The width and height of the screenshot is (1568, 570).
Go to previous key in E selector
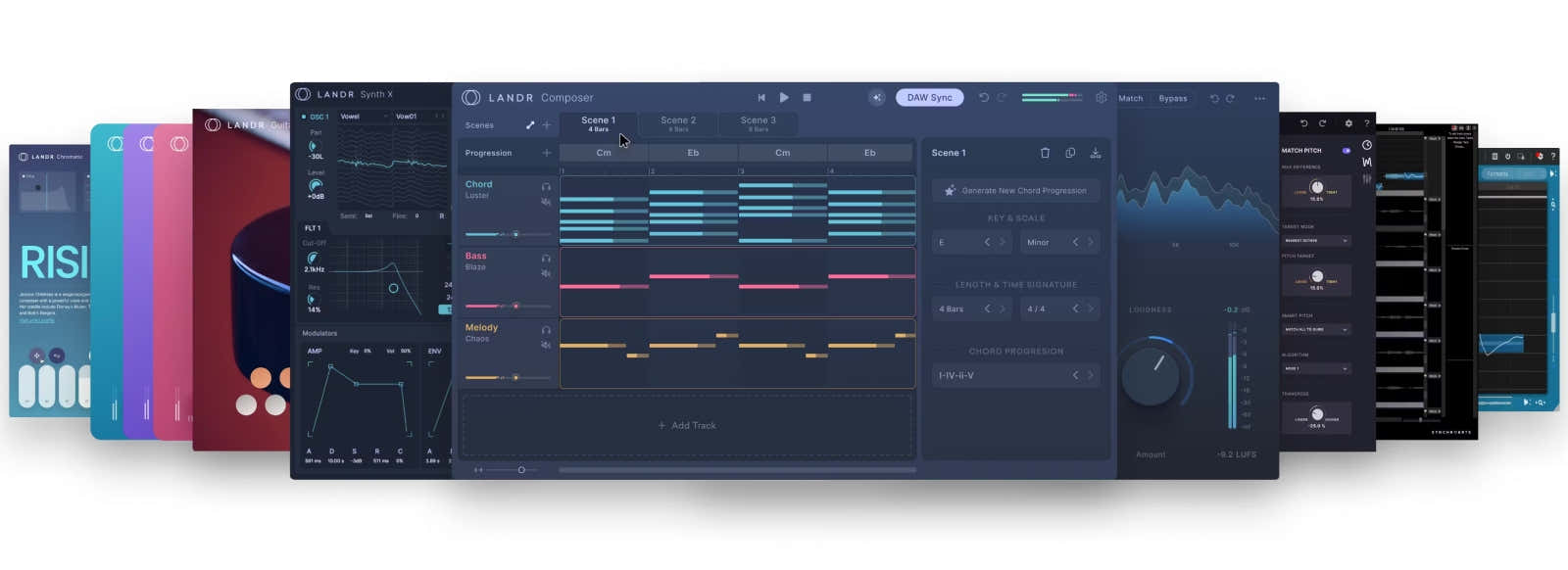coord(987,242)
